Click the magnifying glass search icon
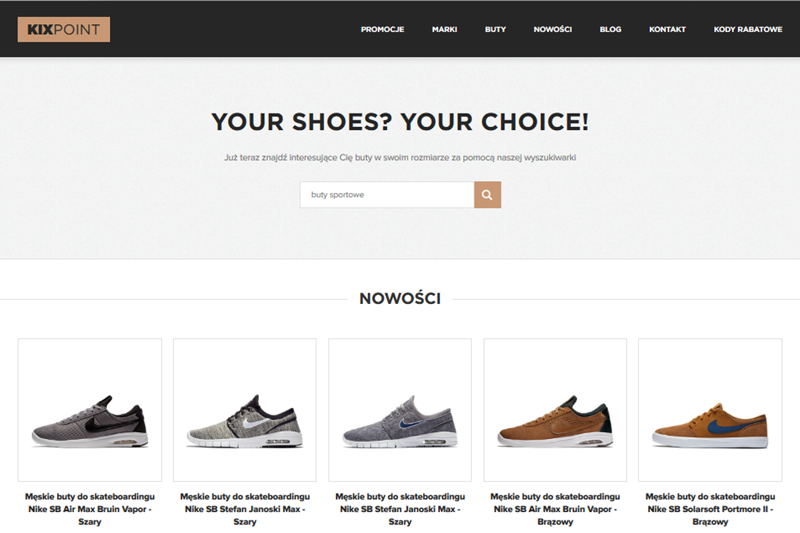Image resolution: width=800 pixels, height=533 pixels. [487, 195]
